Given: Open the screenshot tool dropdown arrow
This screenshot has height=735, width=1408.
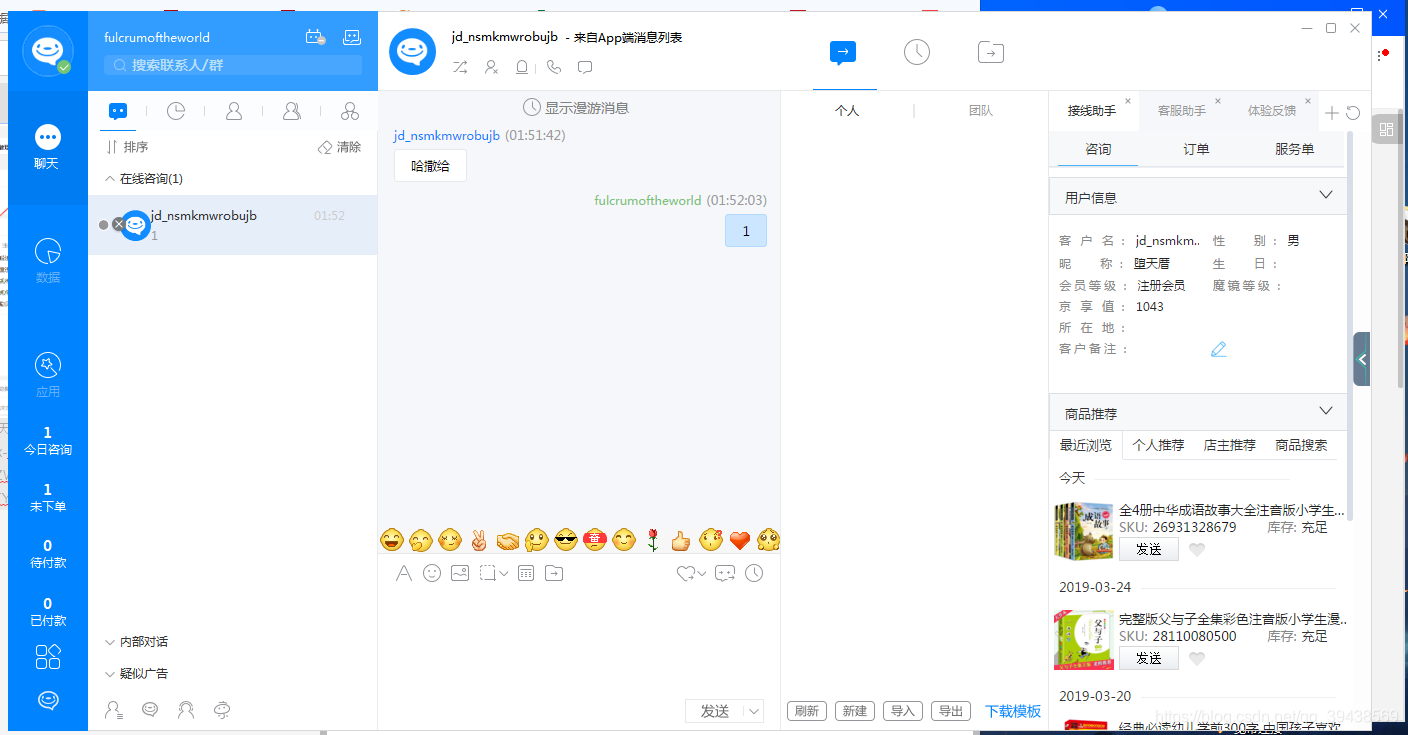Looking at the screenshot, I should click(x=503, y=574).
